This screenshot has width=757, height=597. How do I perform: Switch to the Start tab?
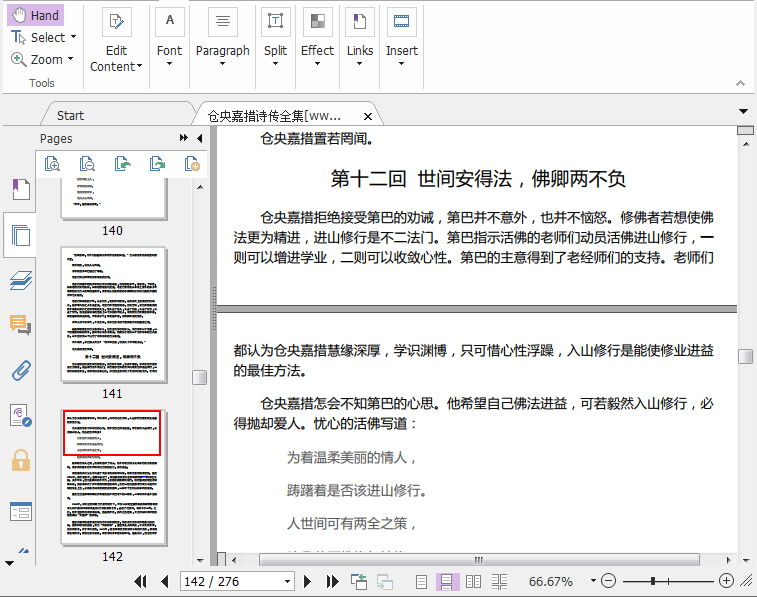click(x=71, y=115)
